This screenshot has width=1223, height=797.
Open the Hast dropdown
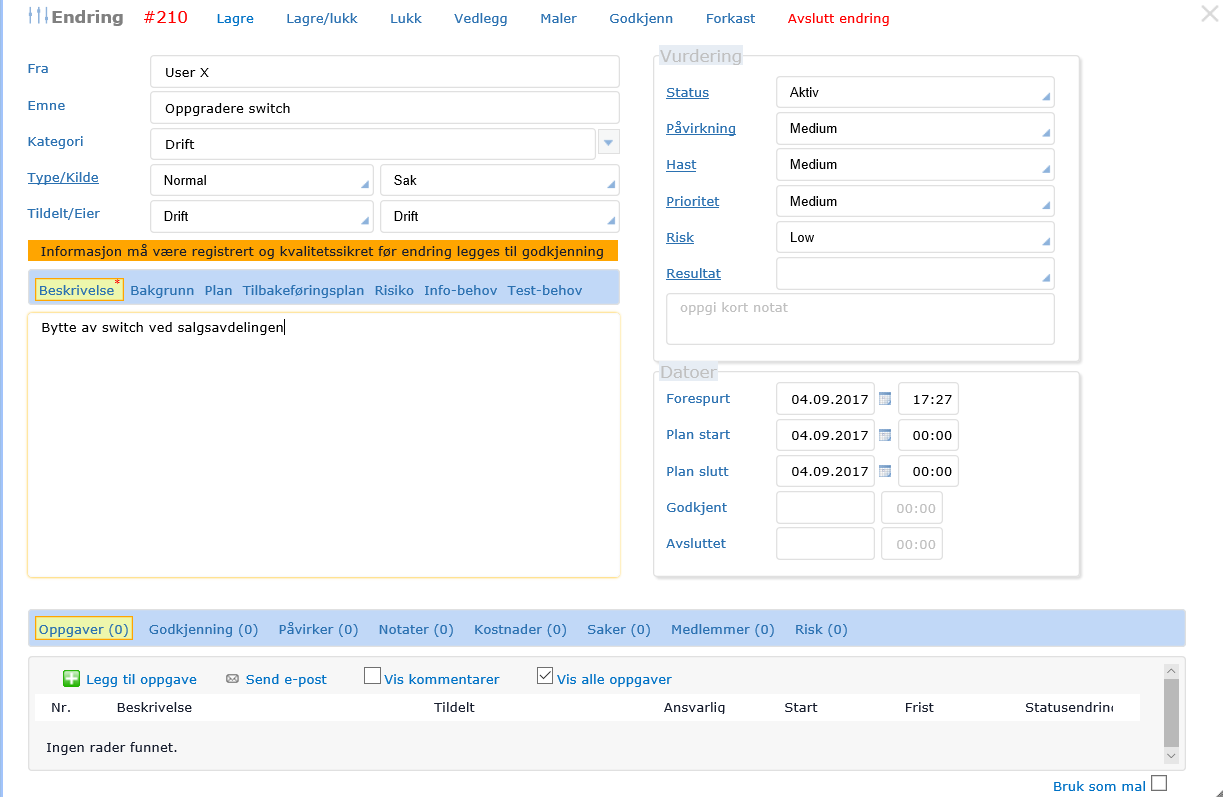(915, 164)
